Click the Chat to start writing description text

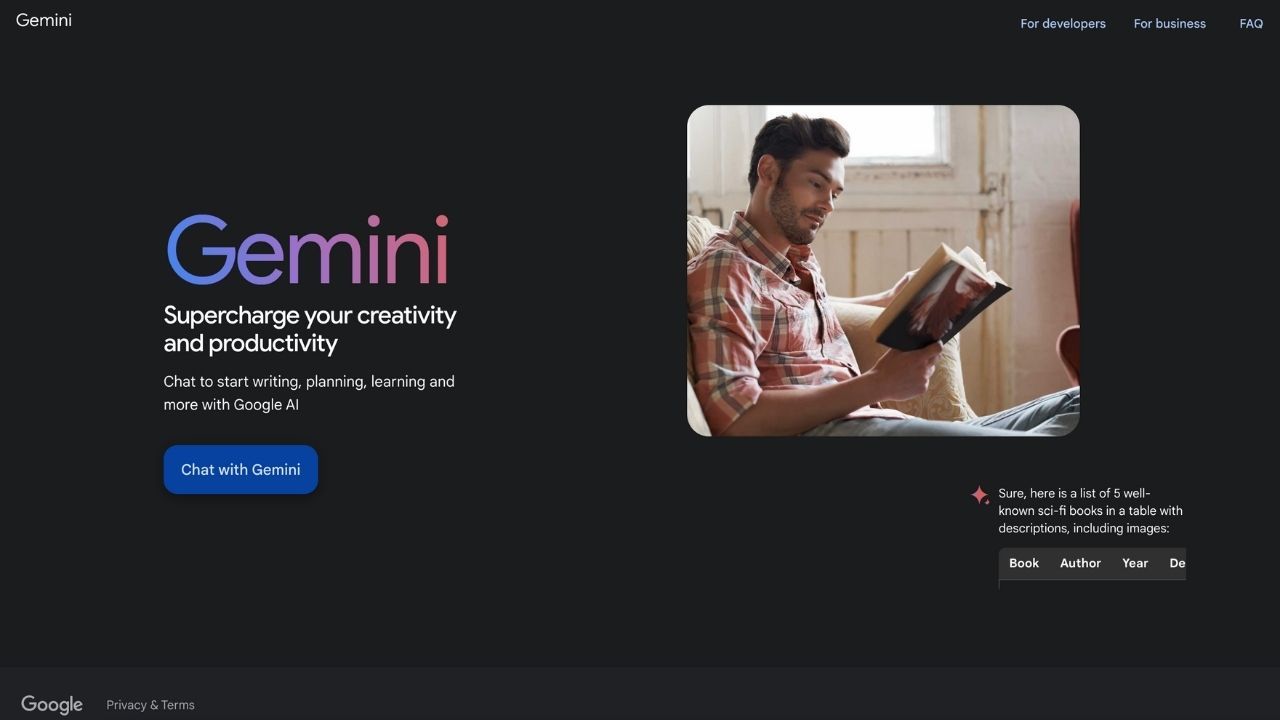(x=309, y=393)
